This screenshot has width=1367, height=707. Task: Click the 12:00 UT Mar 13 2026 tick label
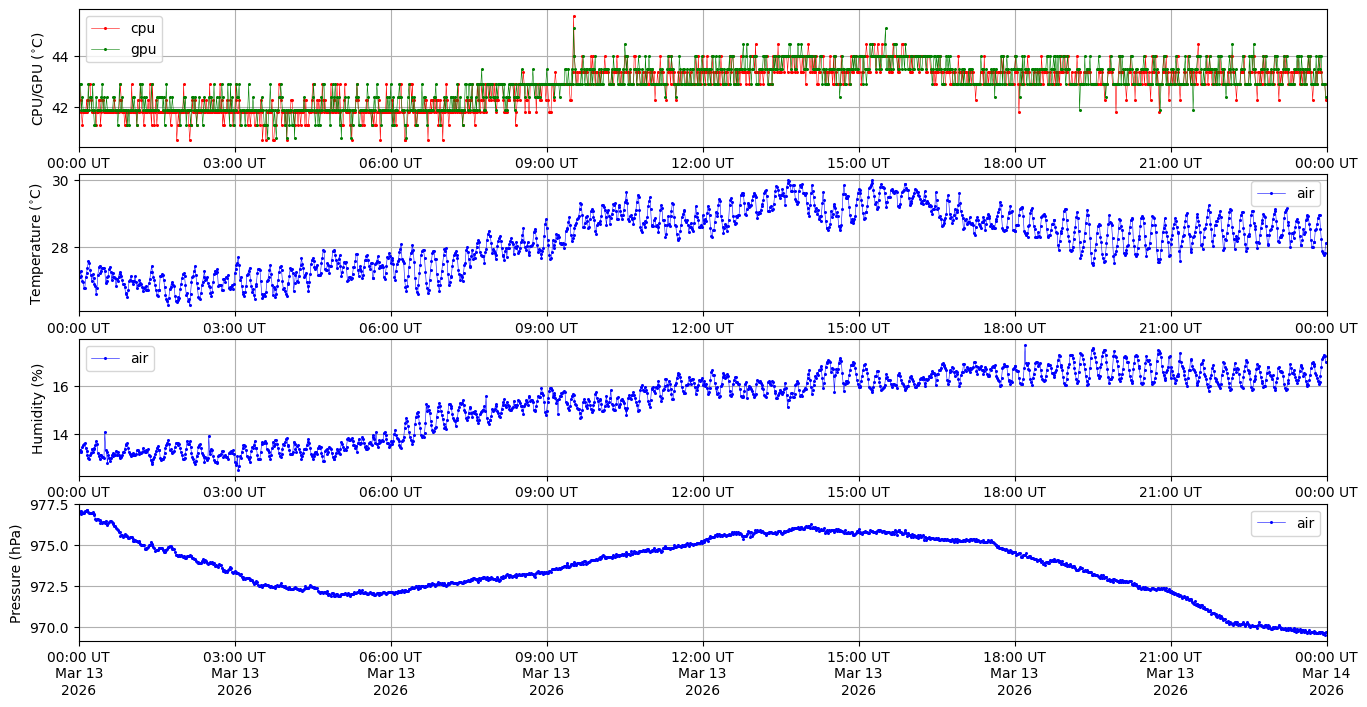point(702,673)
